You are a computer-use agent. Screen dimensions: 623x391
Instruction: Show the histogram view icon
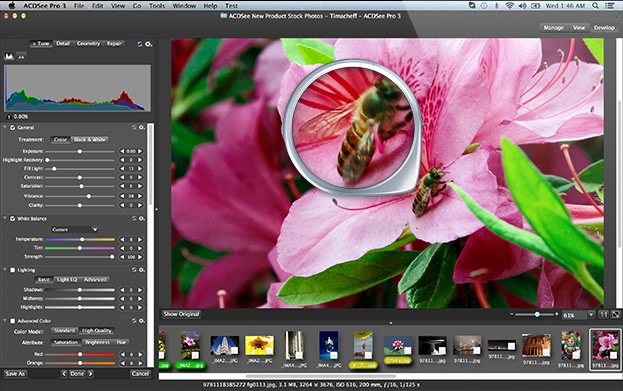pyautogui.click(x=9, y=56)
